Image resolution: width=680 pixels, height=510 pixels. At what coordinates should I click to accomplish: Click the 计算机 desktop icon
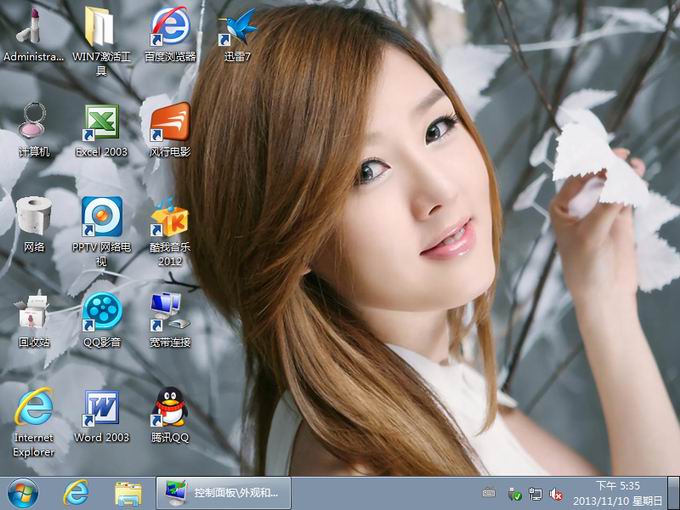click(x=34, y=123)
